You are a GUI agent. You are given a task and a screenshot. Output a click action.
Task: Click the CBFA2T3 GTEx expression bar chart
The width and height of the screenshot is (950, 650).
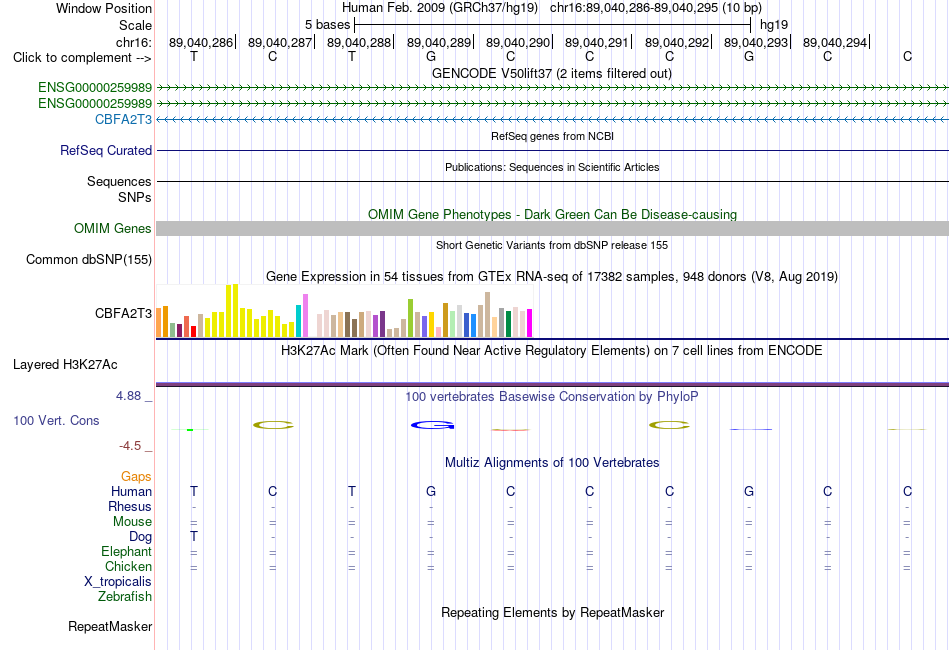[344, 311]
